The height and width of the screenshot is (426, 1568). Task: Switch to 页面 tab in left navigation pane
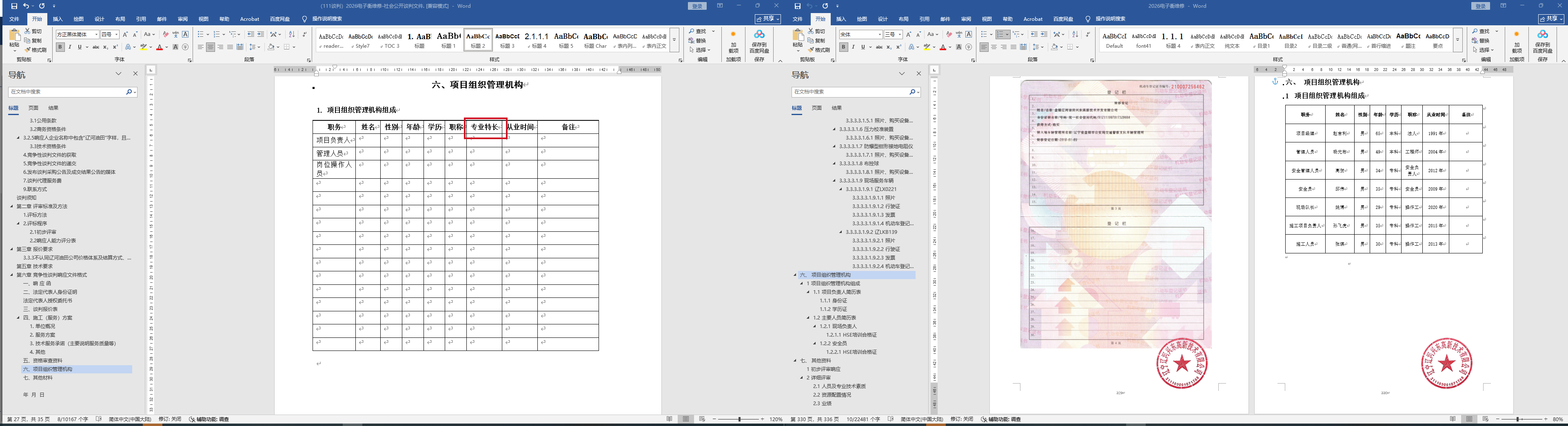point(33,108)
